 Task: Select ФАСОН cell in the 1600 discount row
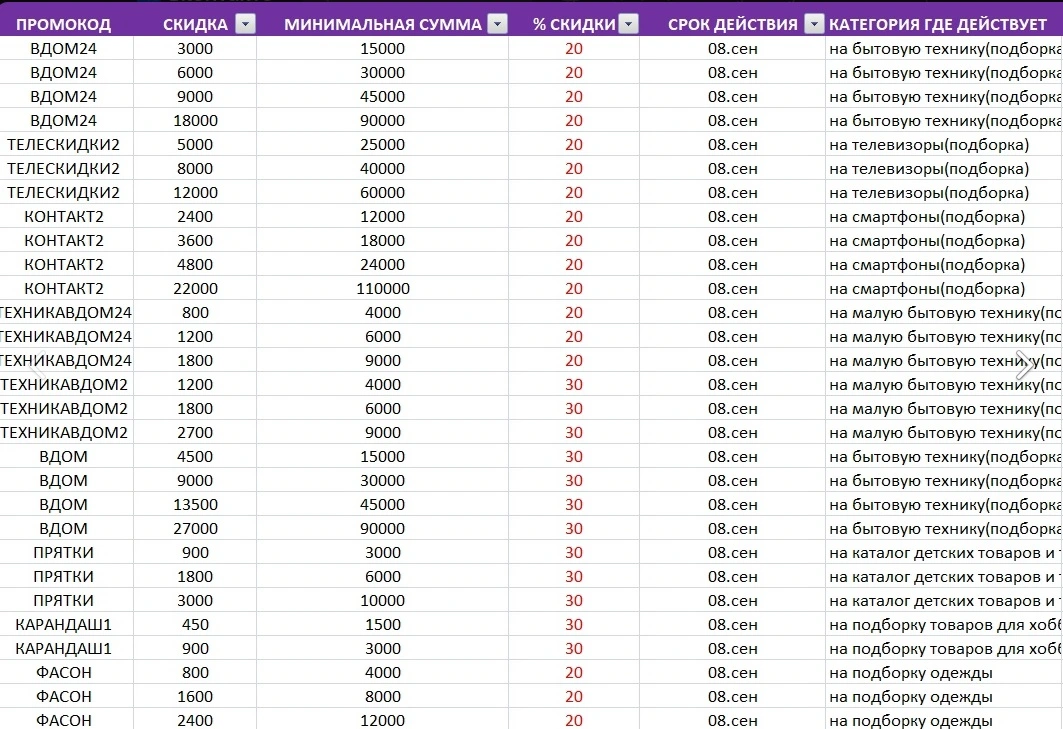coord(64,697)
